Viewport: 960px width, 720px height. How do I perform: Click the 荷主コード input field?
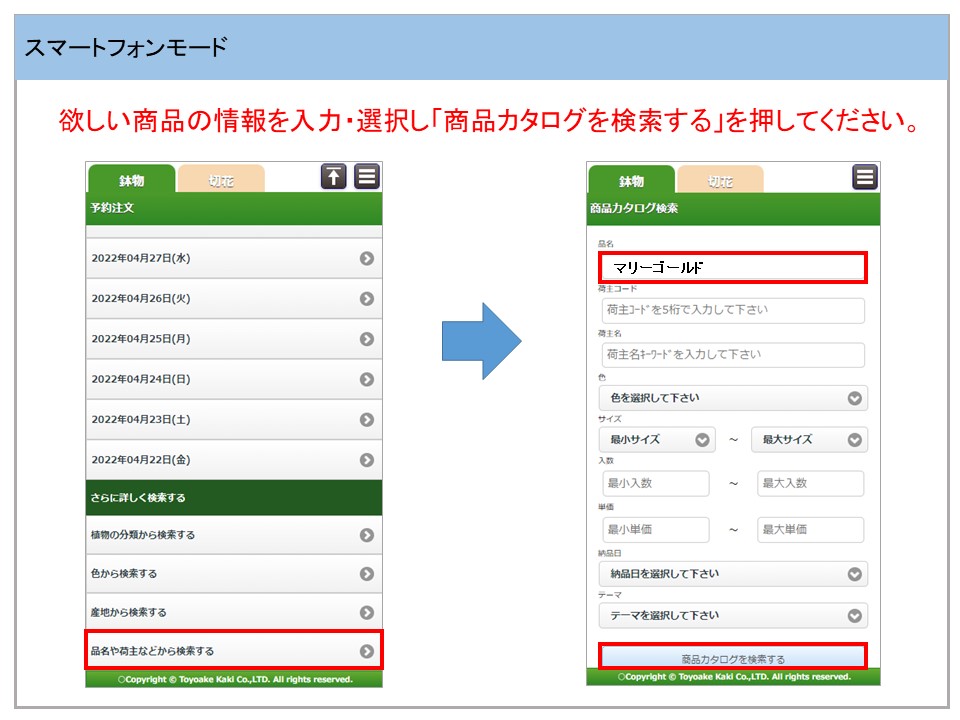[732, 310]
